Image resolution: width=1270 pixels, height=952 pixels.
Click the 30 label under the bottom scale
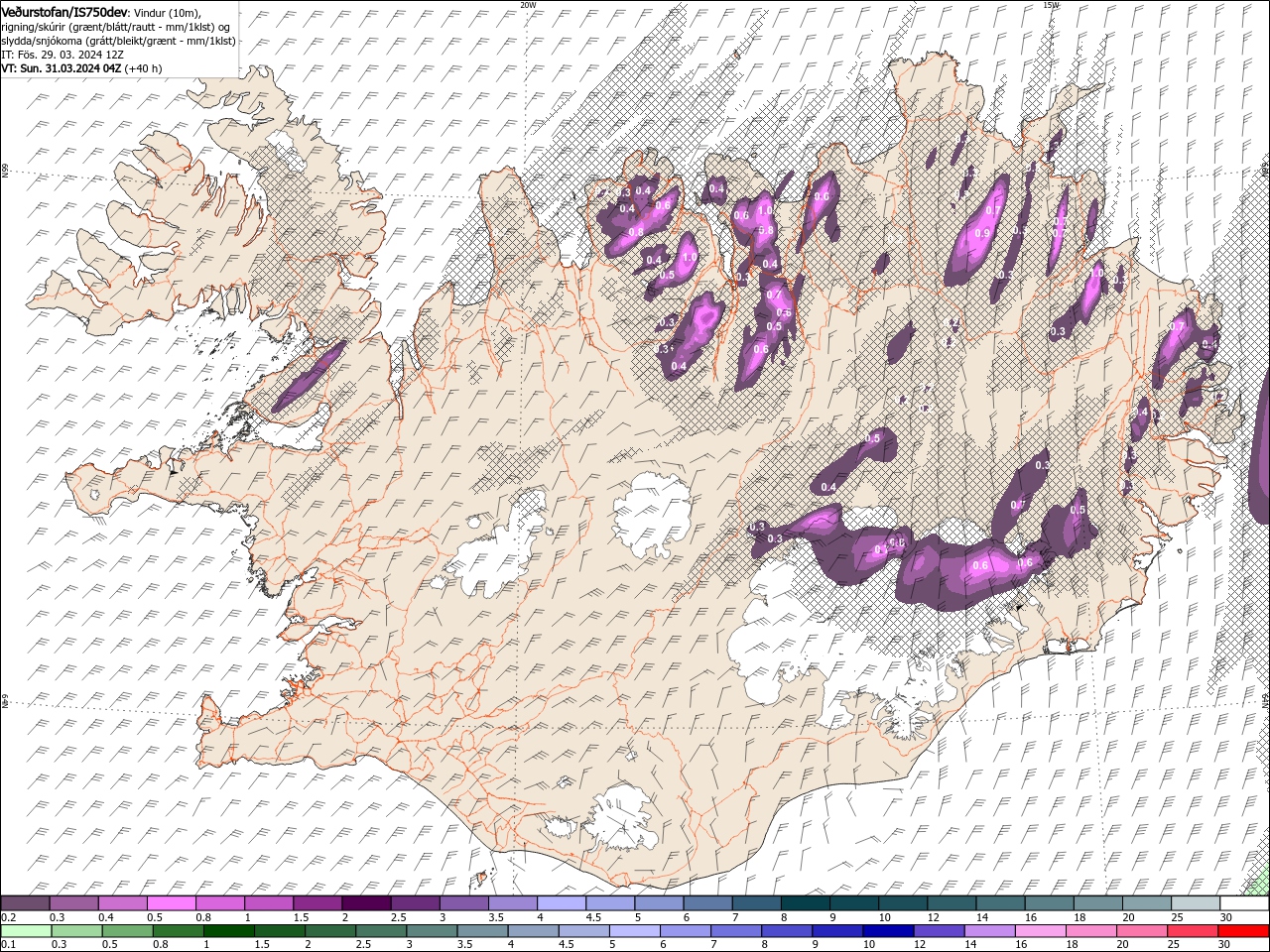(x=1224, y=944)
